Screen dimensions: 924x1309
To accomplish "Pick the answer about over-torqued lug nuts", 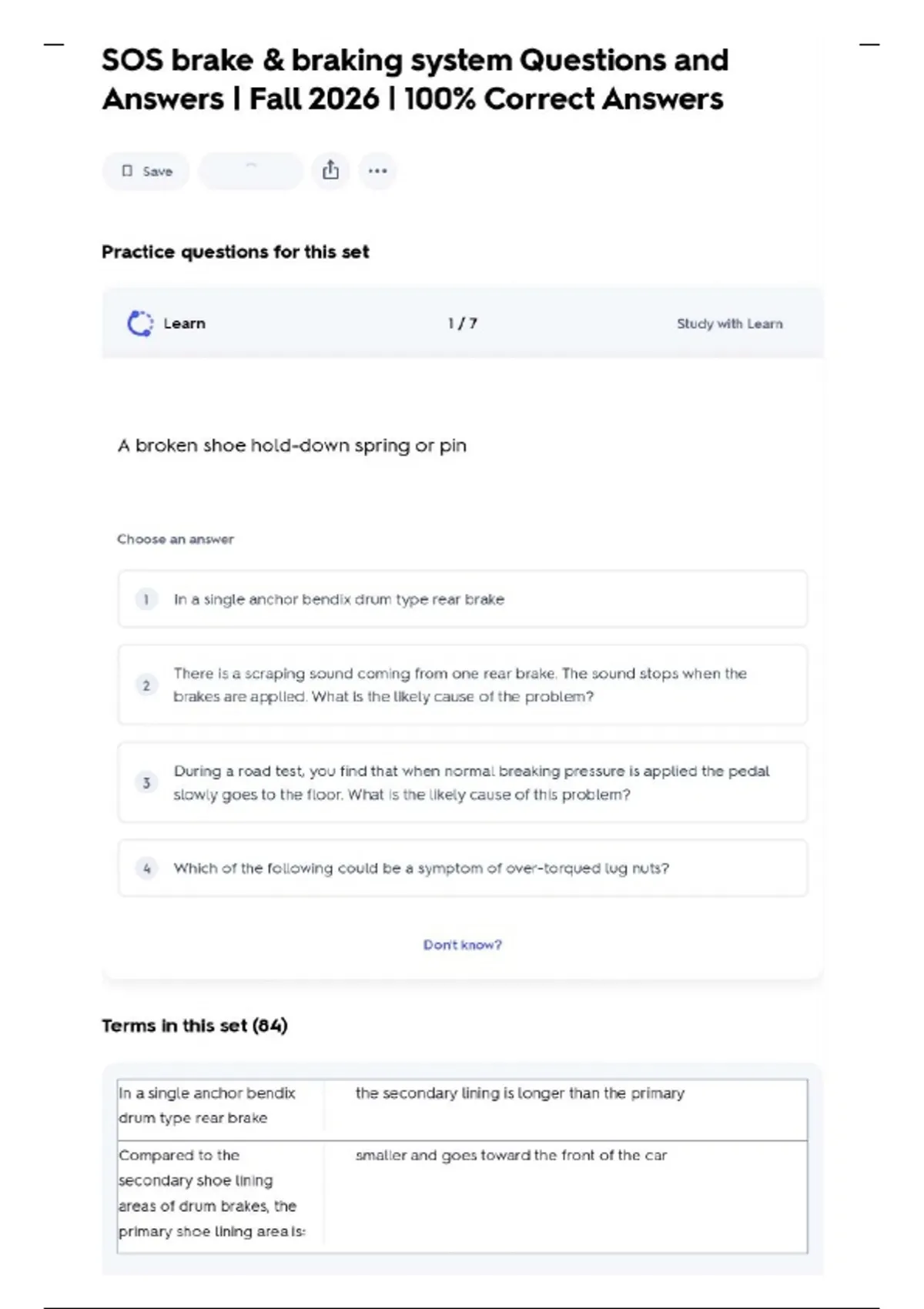I will (421, 869).
